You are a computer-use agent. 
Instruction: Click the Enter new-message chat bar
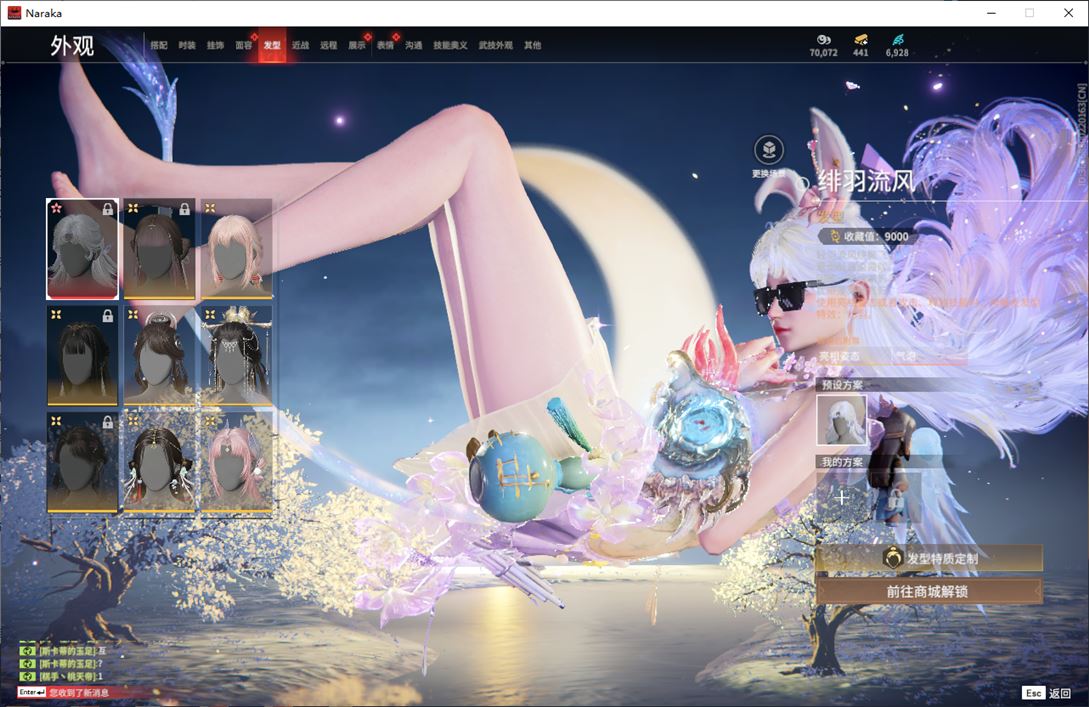(x=83, y=692)
